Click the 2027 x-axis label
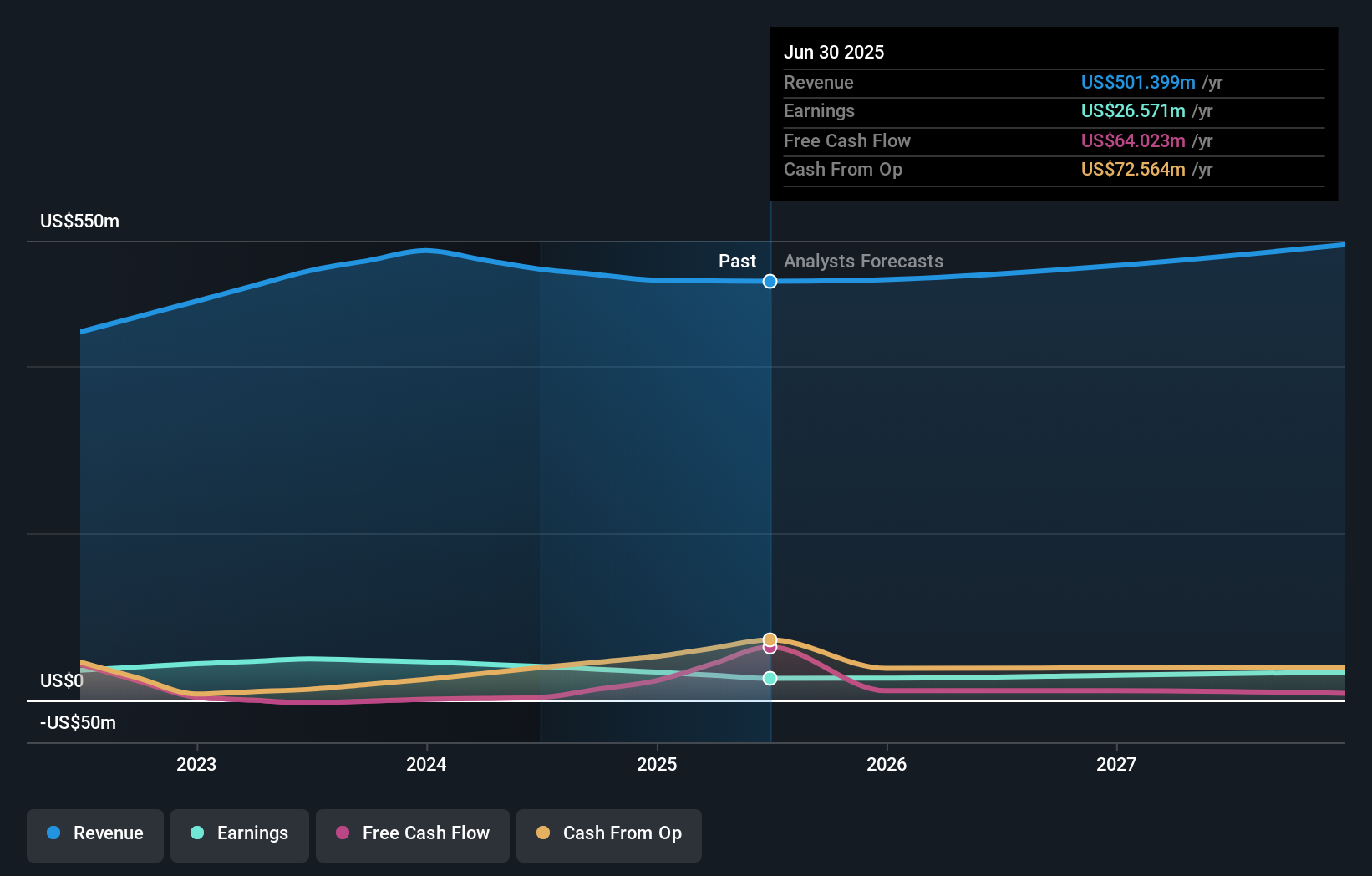This screenshot has width=1372, height=876. [1116, 764]
